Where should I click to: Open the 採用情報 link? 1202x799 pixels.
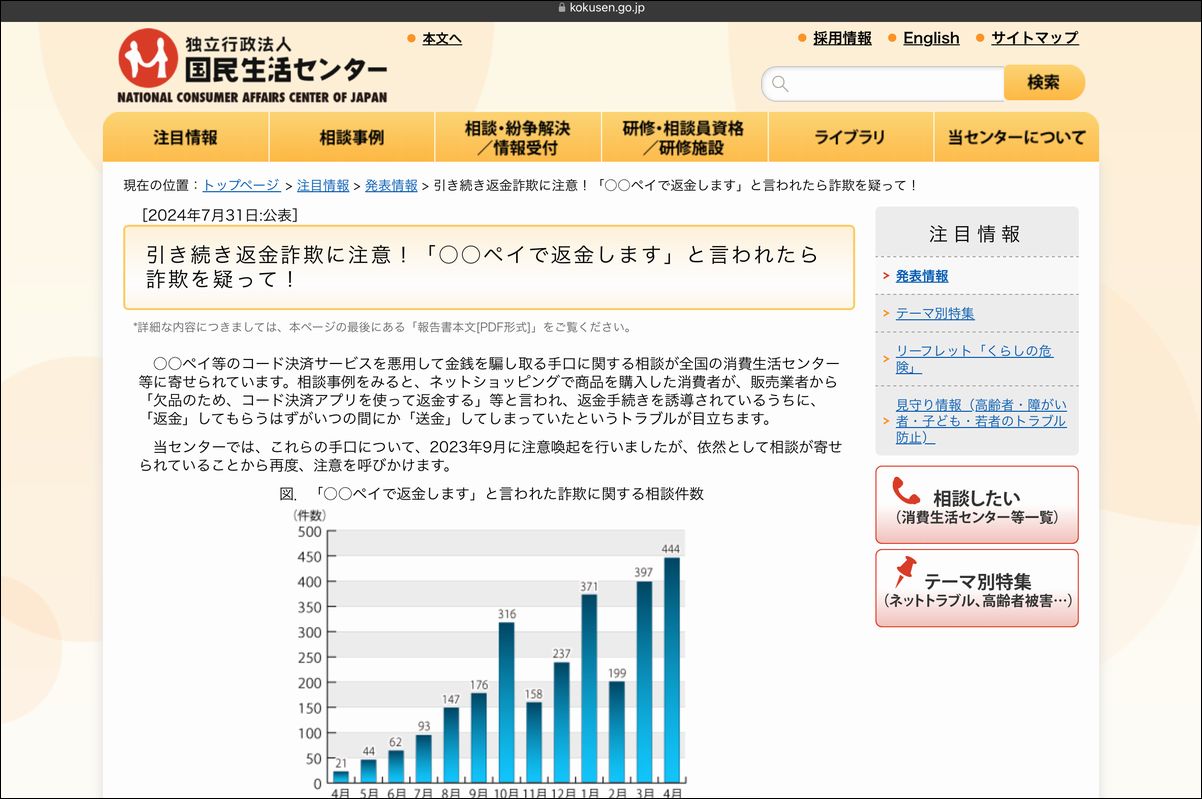point(842,38)
